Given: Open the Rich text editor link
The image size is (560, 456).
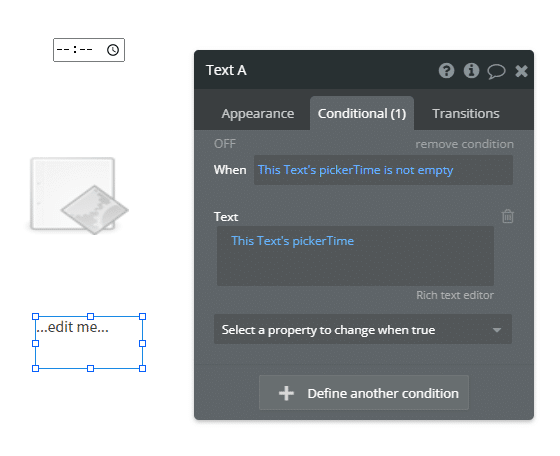Looking at the screenshot, I should 455,295.
